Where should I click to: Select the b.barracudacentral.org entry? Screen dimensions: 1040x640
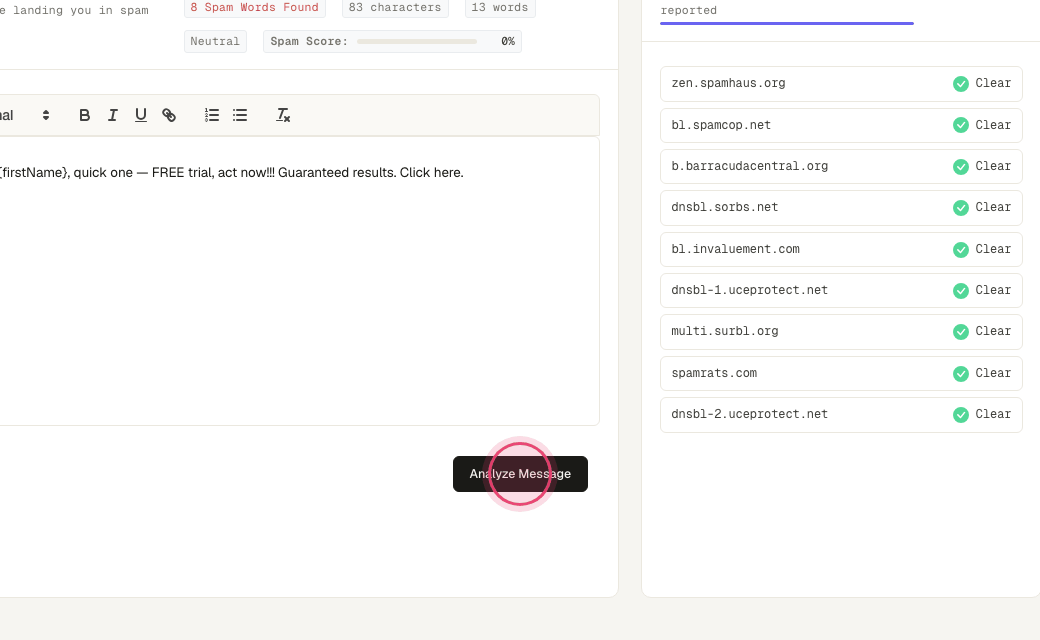coord(841,166)
